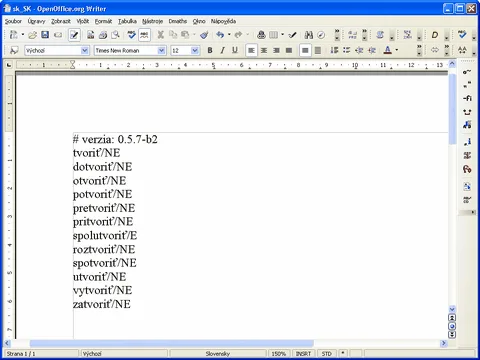480x360 pixels.
Task: Select Align Right
Action: coord(276,50)
